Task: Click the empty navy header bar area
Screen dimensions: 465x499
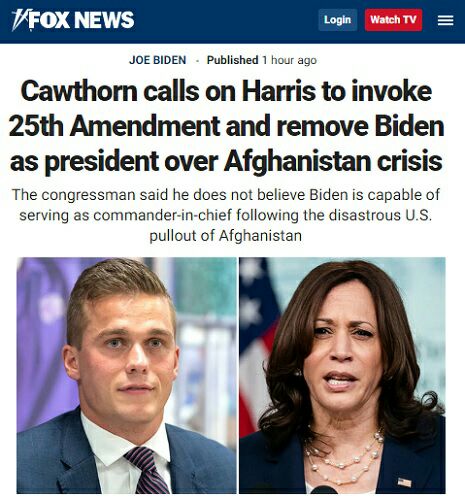Action: [x=227, y=21]
